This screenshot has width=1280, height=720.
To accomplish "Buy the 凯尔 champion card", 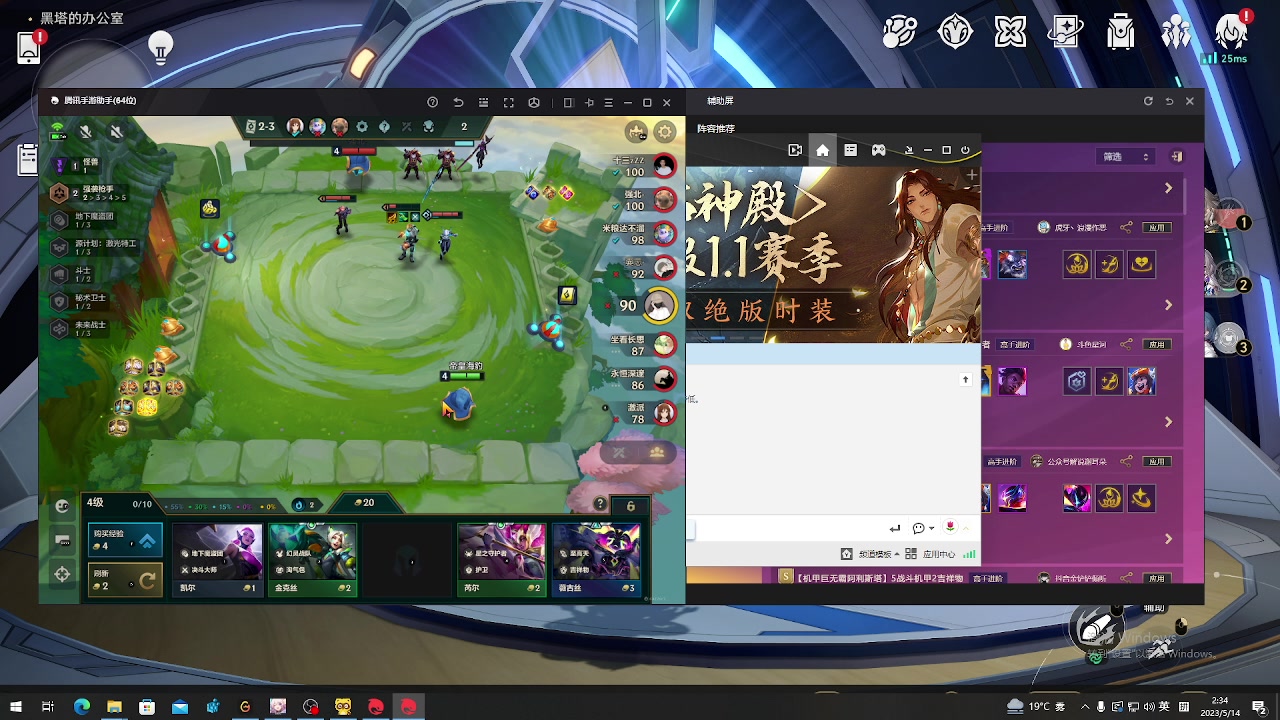I will point(217,560).
